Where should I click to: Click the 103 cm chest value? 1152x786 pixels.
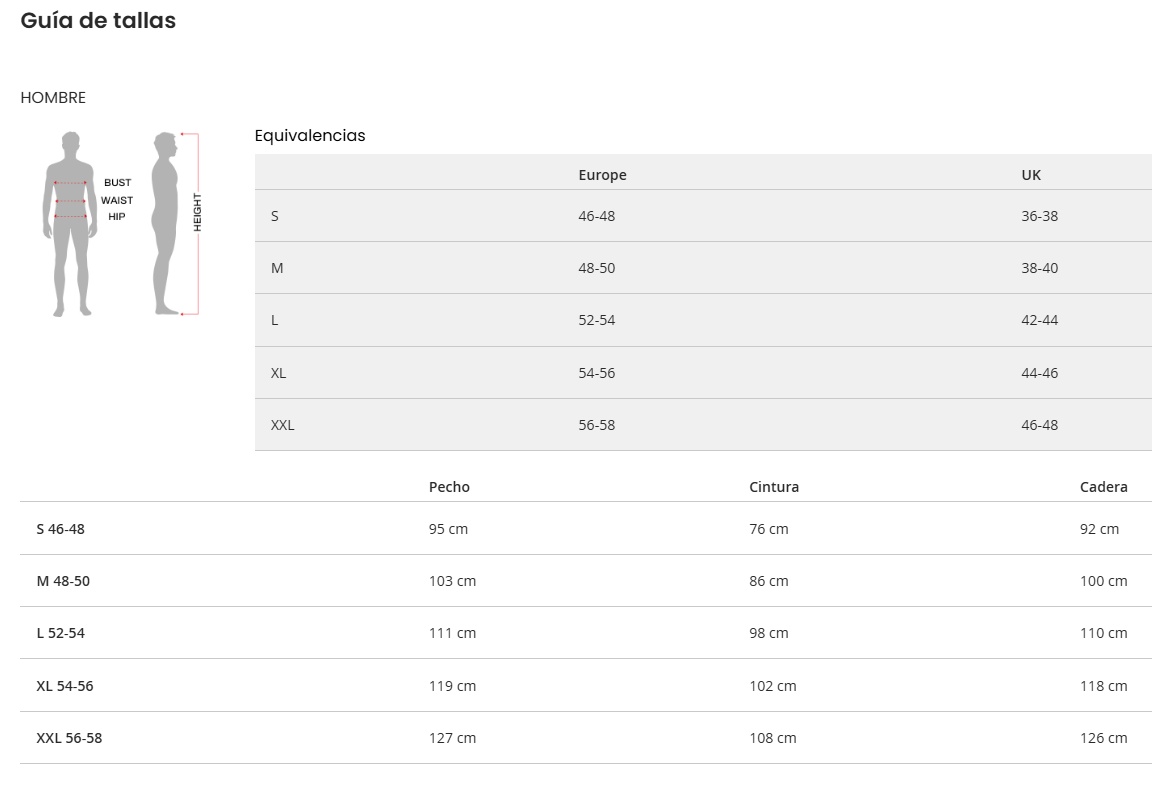click(x=452, y=581)
